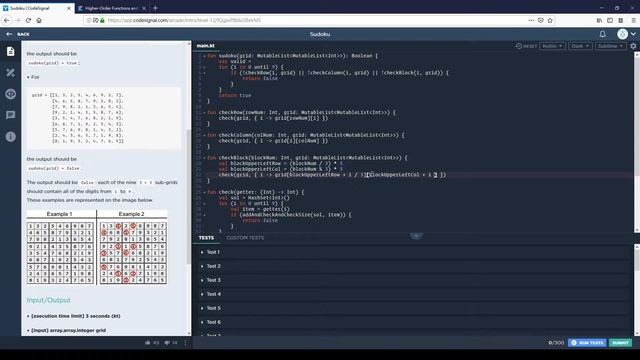Open the Firefox library icon
The width and height of the screenshot is (640, 360).
[599, 20]
